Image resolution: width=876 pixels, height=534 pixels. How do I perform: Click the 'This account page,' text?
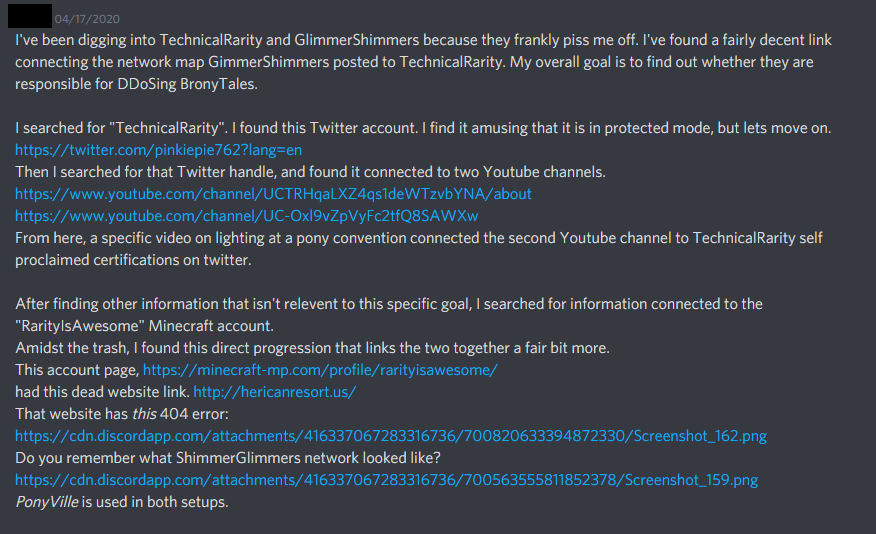(x=77, y=370)
